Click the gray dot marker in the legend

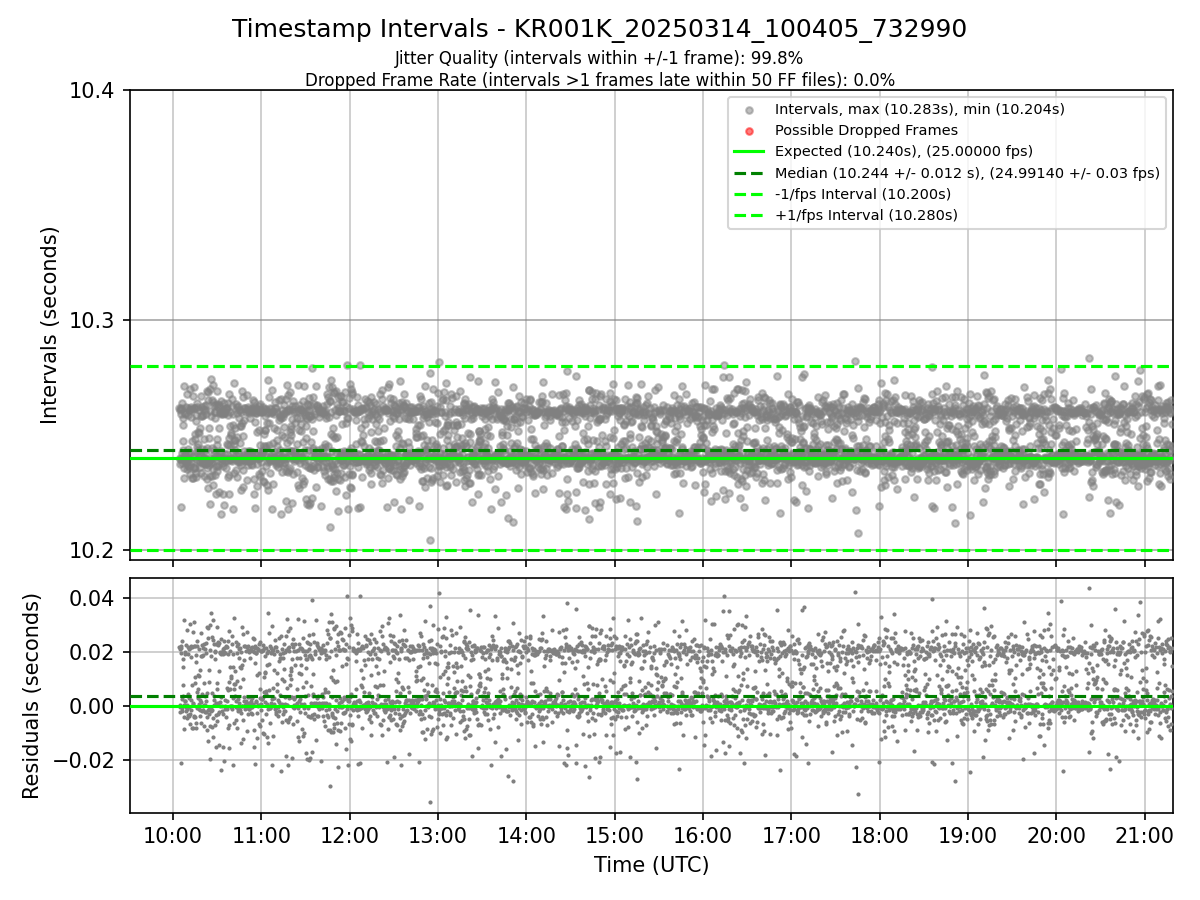749,110
